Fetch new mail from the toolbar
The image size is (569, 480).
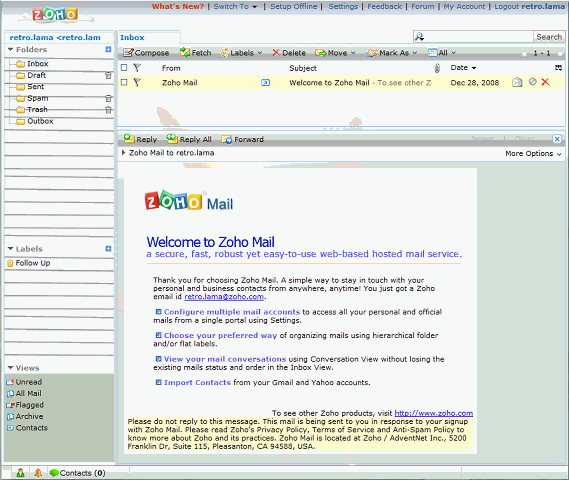196,53
